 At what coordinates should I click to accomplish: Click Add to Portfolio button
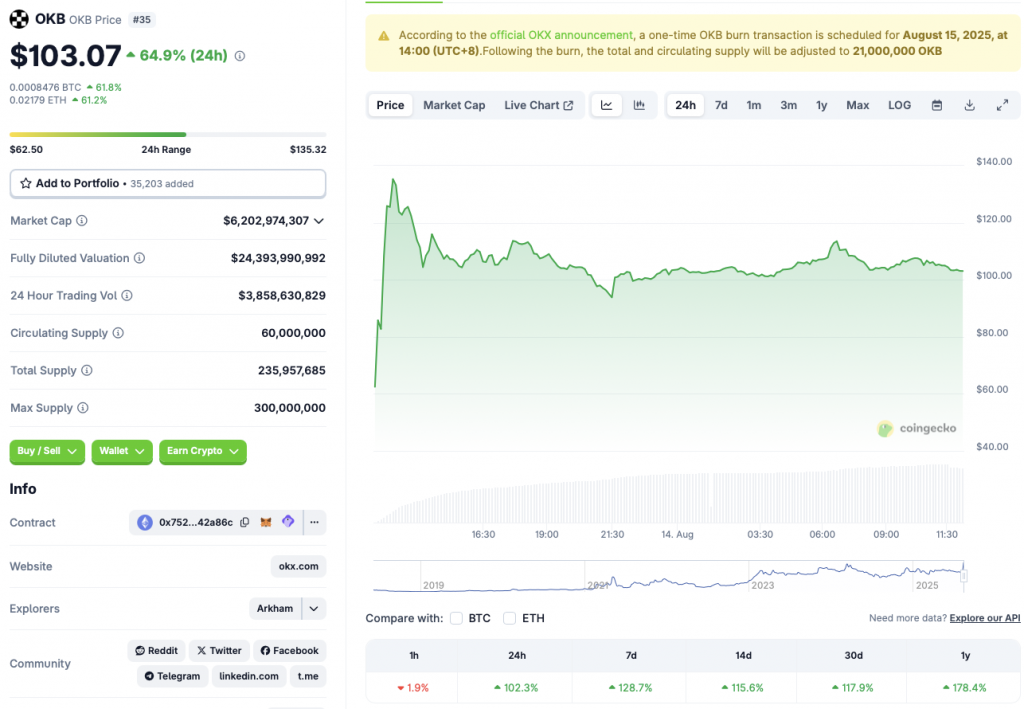[x=168, y=183]
